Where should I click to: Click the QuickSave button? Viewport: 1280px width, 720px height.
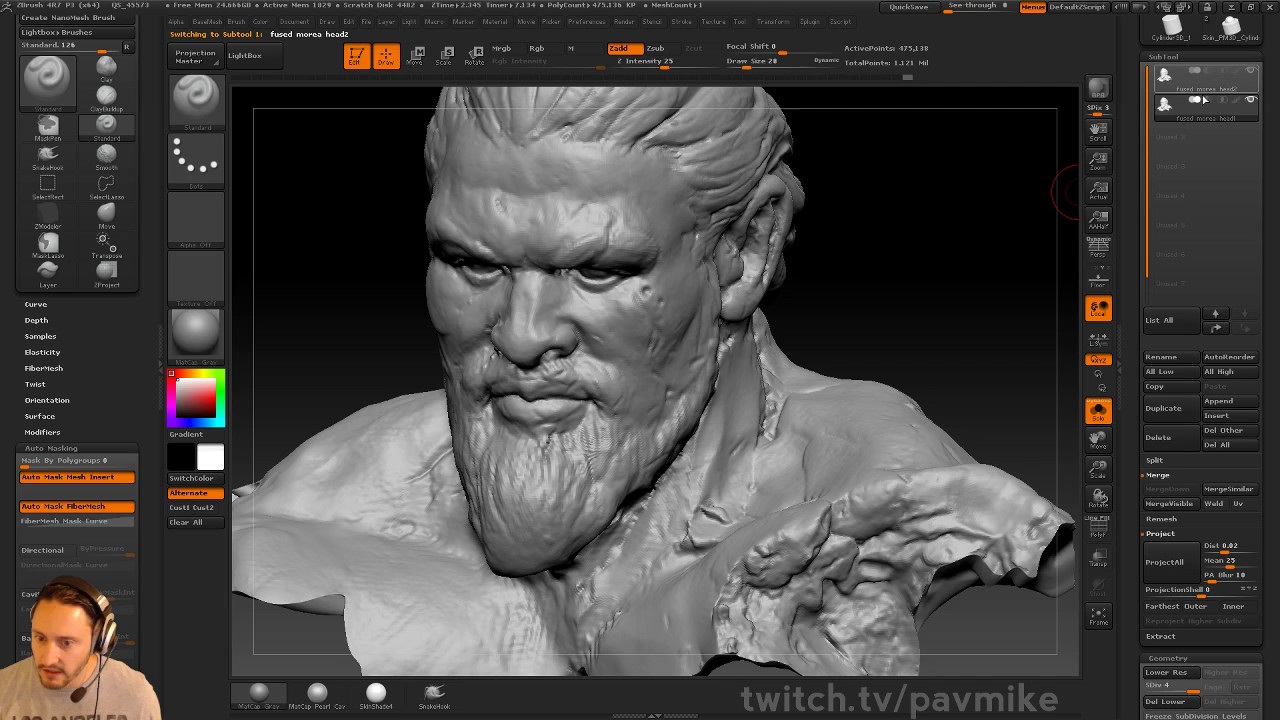[909, 7]
